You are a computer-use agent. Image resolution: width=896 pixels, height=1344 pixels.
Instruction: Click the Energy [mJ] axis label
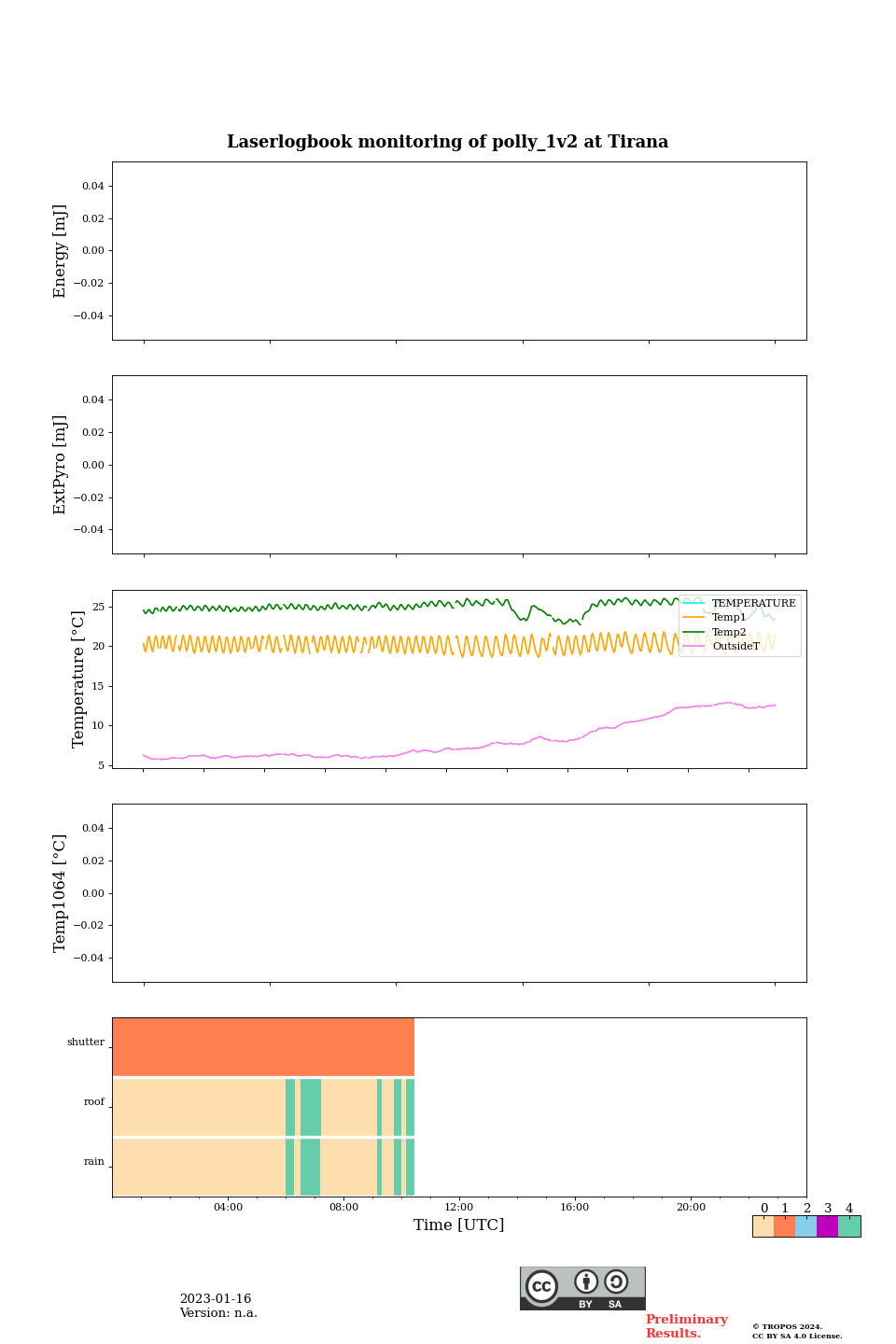coord(60,251)
